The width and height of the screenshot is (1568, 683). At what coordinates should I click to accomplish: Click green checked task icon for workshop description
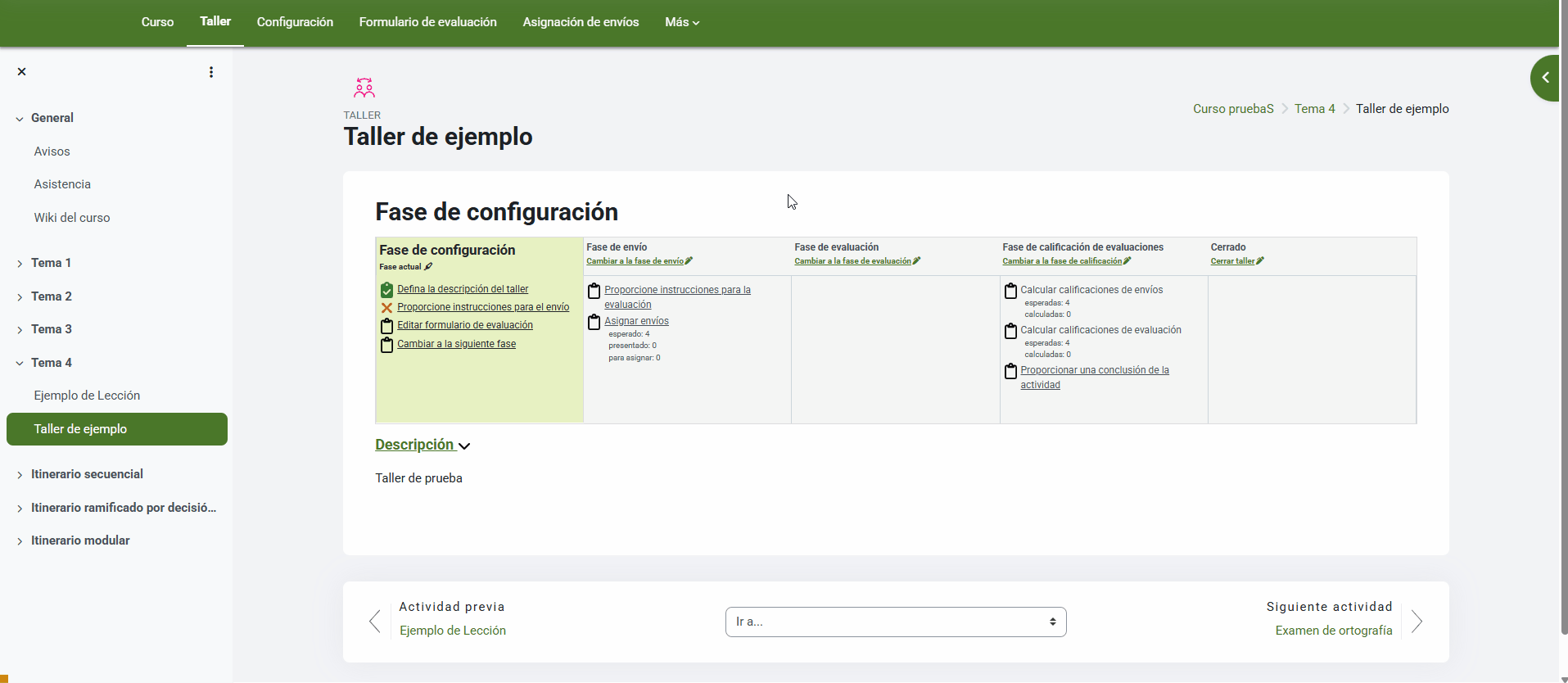pos(386,290)
